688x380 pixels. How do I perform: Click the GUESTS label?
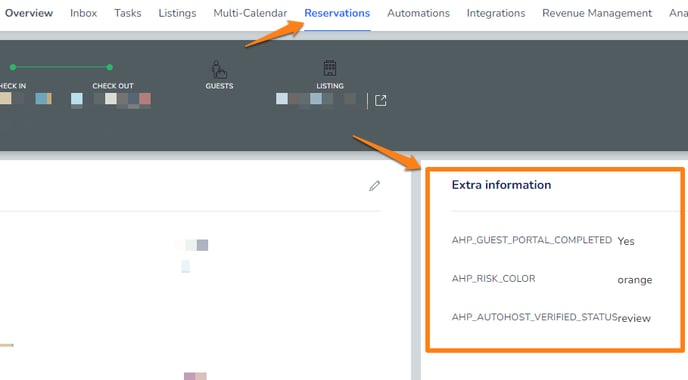point(219,86)
